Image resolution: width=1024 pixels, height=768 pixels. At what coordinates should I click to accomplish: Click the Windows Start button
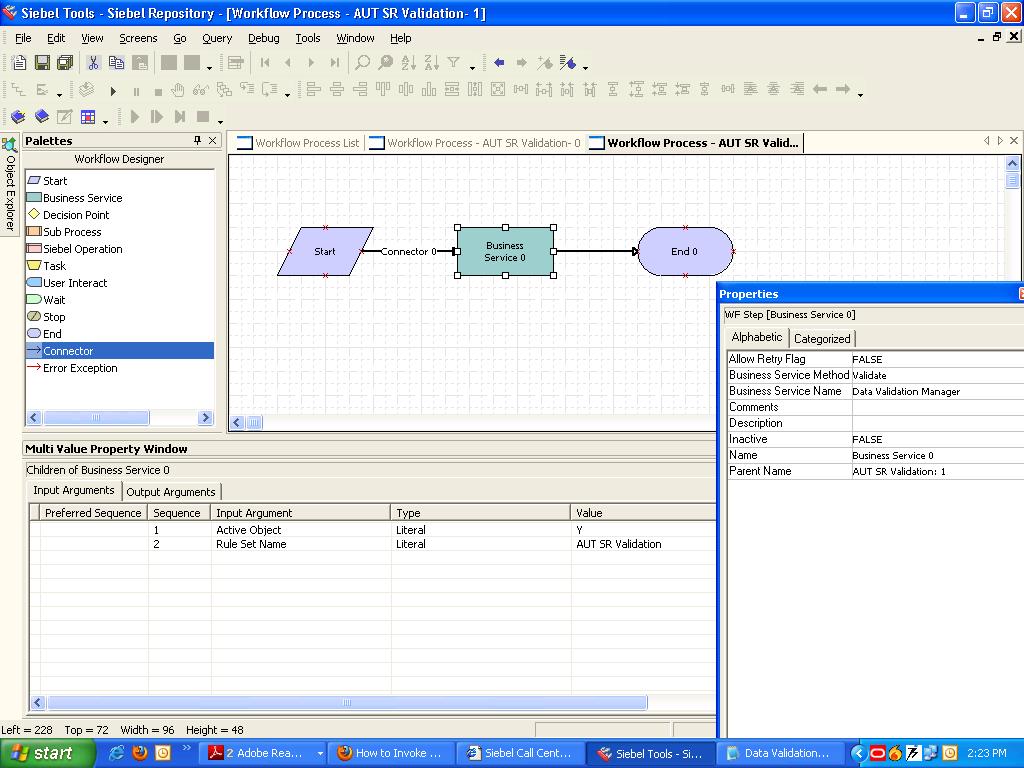(48, 753)
